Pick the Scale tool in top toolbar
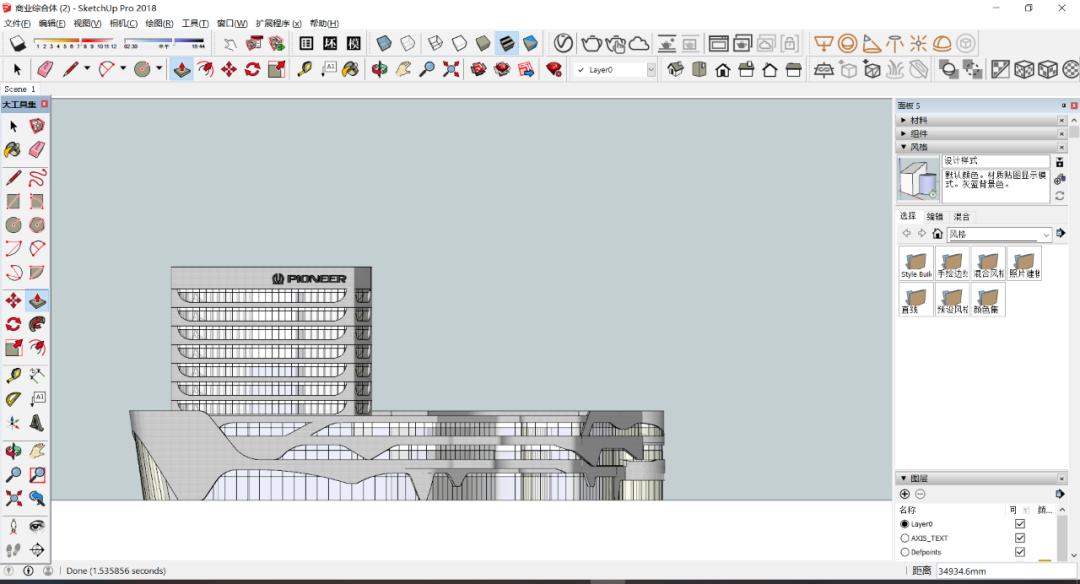Image resolution: width=1080 pixels, height=584 pixels. 276,69
